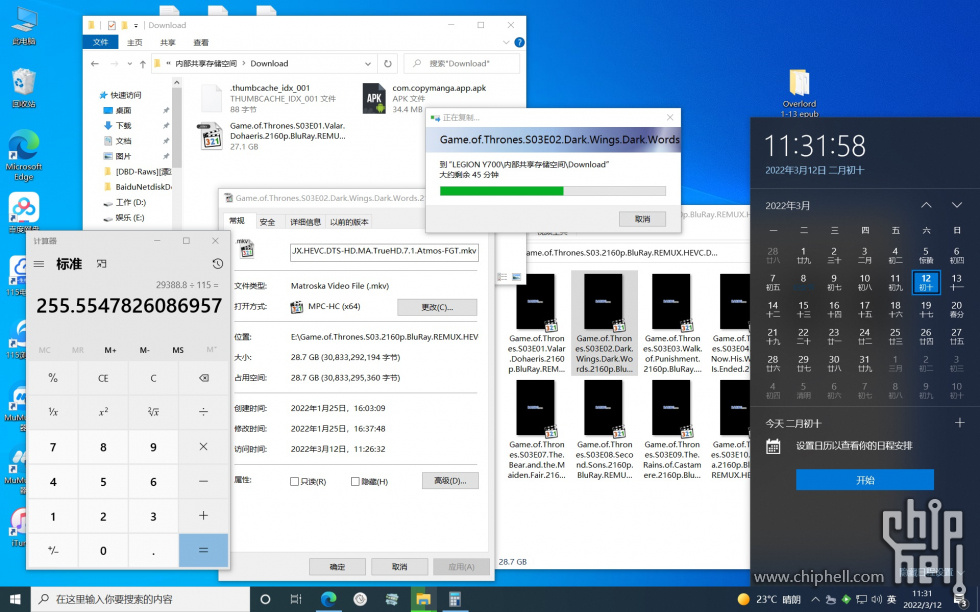Select 快速访问 in navigation tree
Image resolution: width=980 pixels, height=612 pixels.
point(126,95)
